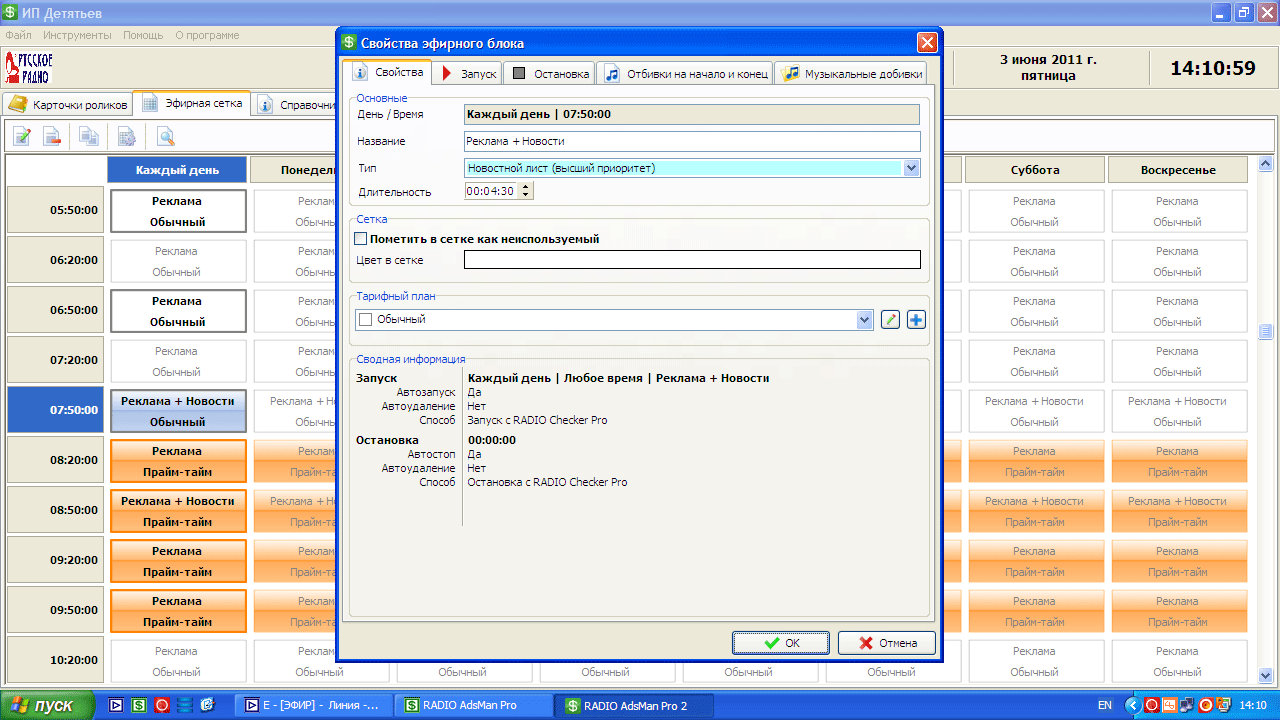The height and width of the screenshot is (720, 1280).
Task: Select Эфирная сетка tab in main window
Action: click(193, 103)
